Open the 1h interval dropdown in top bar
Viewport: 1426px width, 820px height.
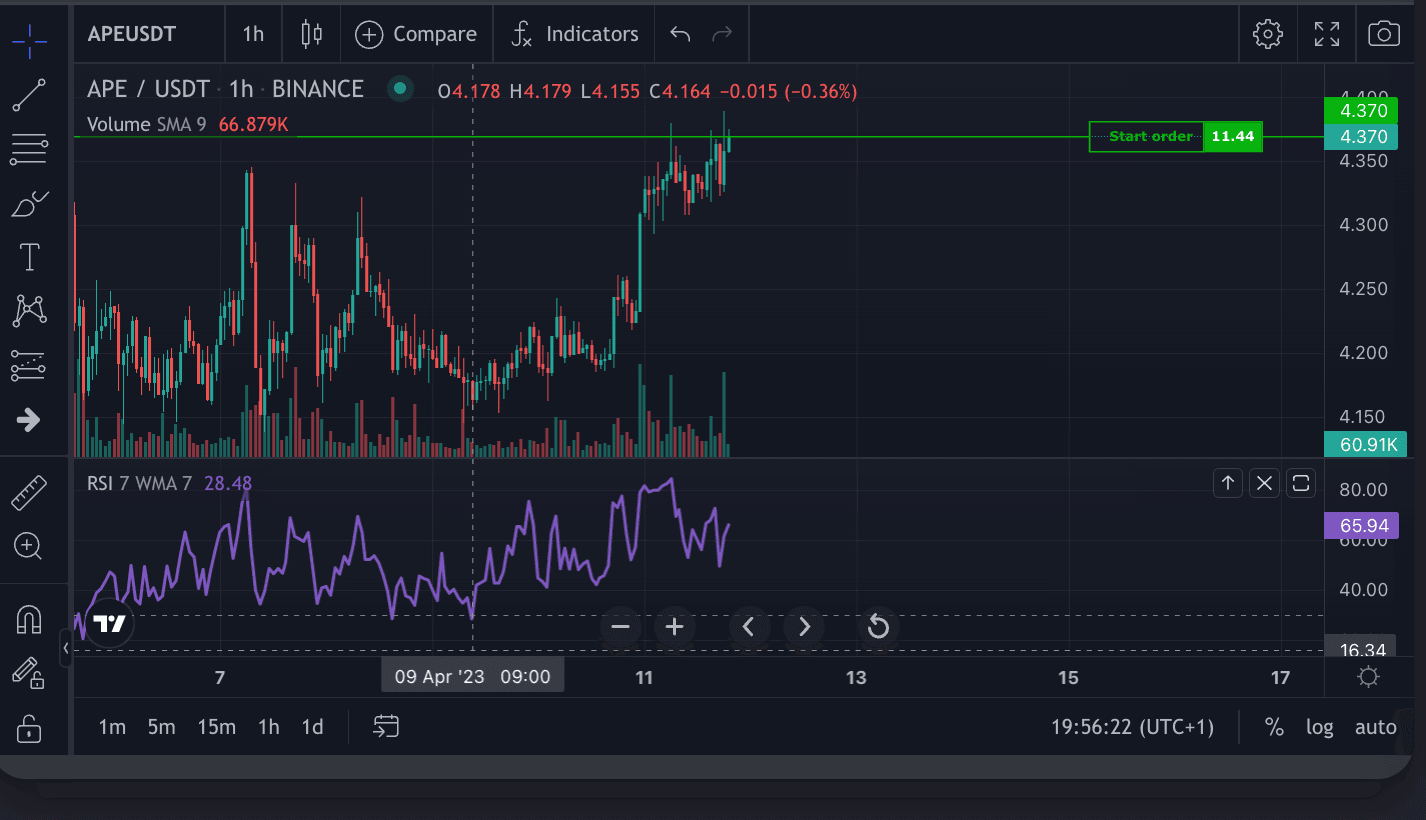pos(253,34)
